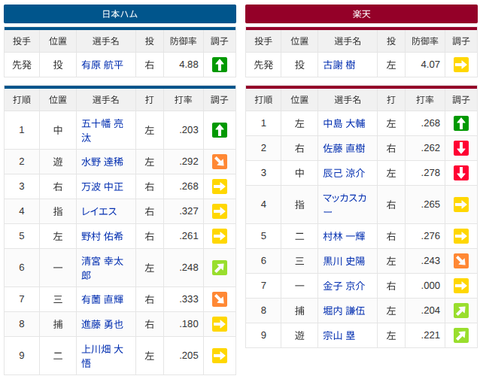Open 有薗 直輝 player page
The height and width of the screenshot is (379, 480).
[102, 299]
